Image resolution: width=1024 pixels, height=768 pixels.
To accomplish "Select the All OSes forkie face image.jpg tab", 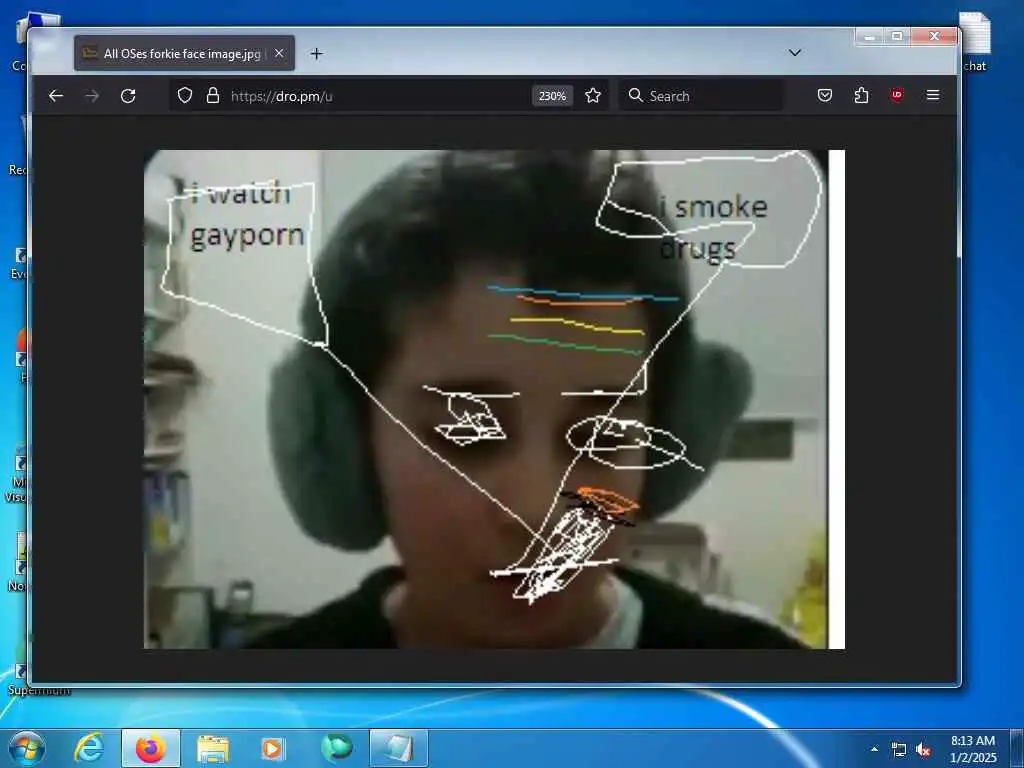I will pyautogui.click(x=184, y=54).
